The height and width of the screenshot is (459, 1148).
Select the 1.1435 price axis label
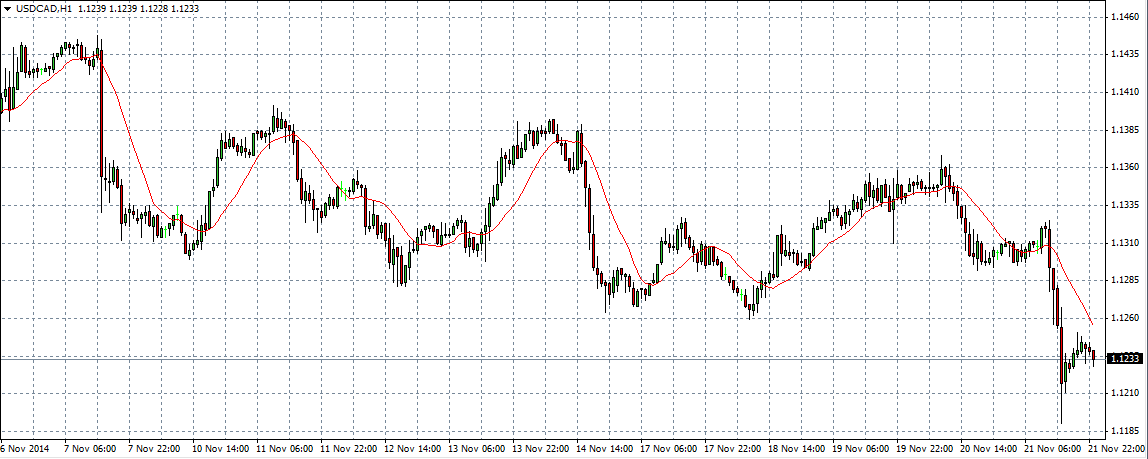click(1123, 54)
